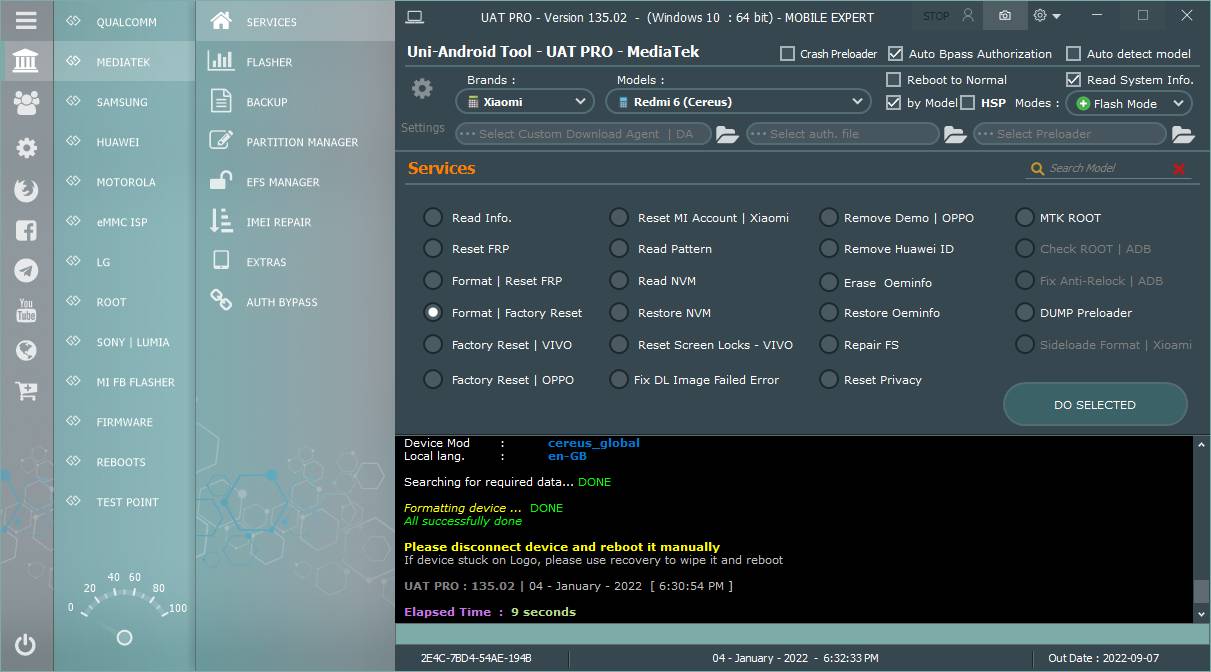1211x672 pixels.
Task: Click the bank building home icon
Action: coord(26,62)
